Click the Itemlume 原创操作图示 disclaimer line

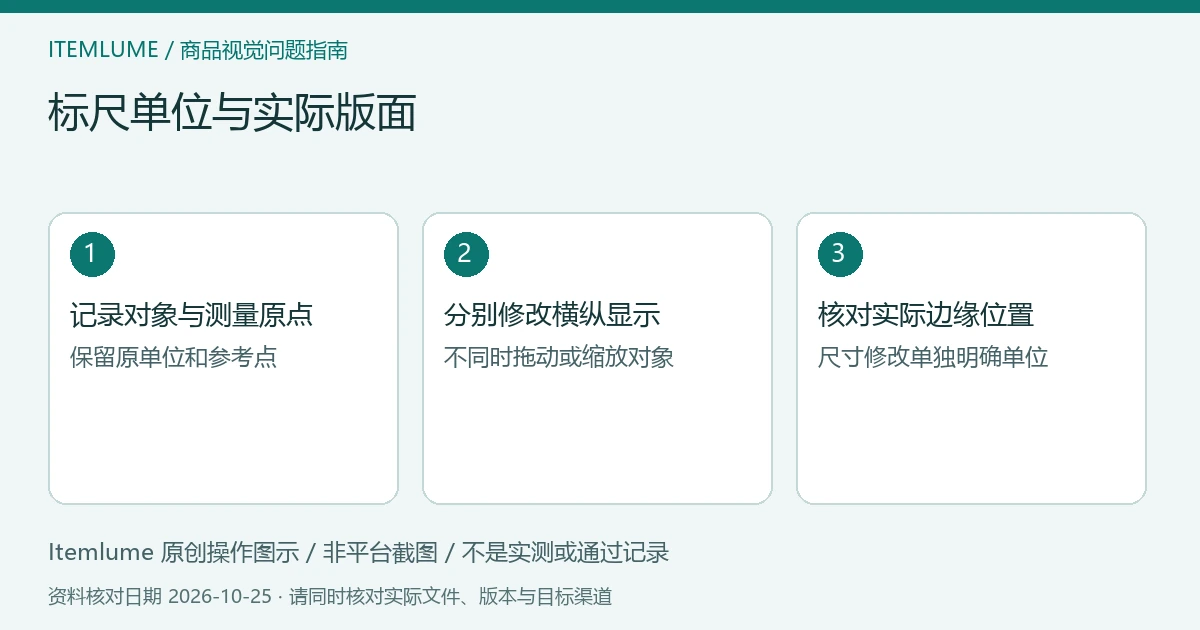tap(359, 552)
